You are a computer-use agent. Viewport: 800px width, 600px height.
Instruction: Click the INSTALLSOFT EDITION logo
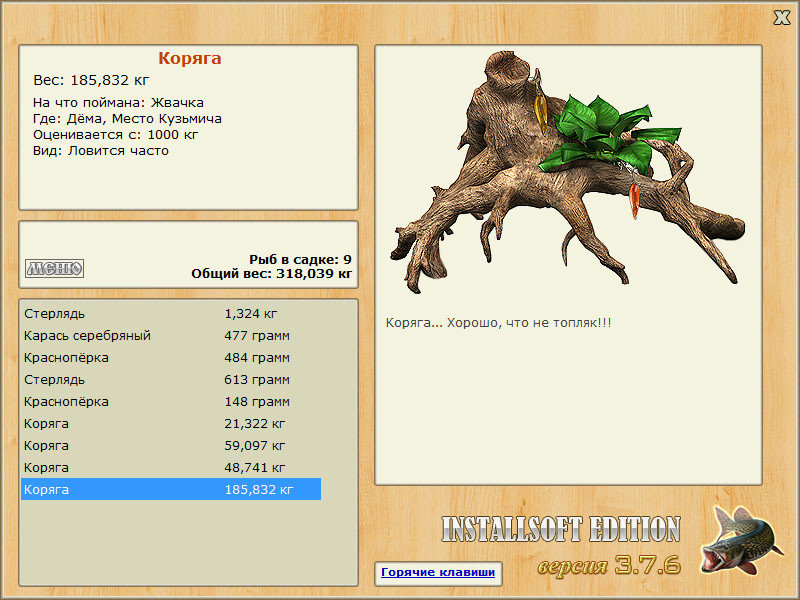561,529
